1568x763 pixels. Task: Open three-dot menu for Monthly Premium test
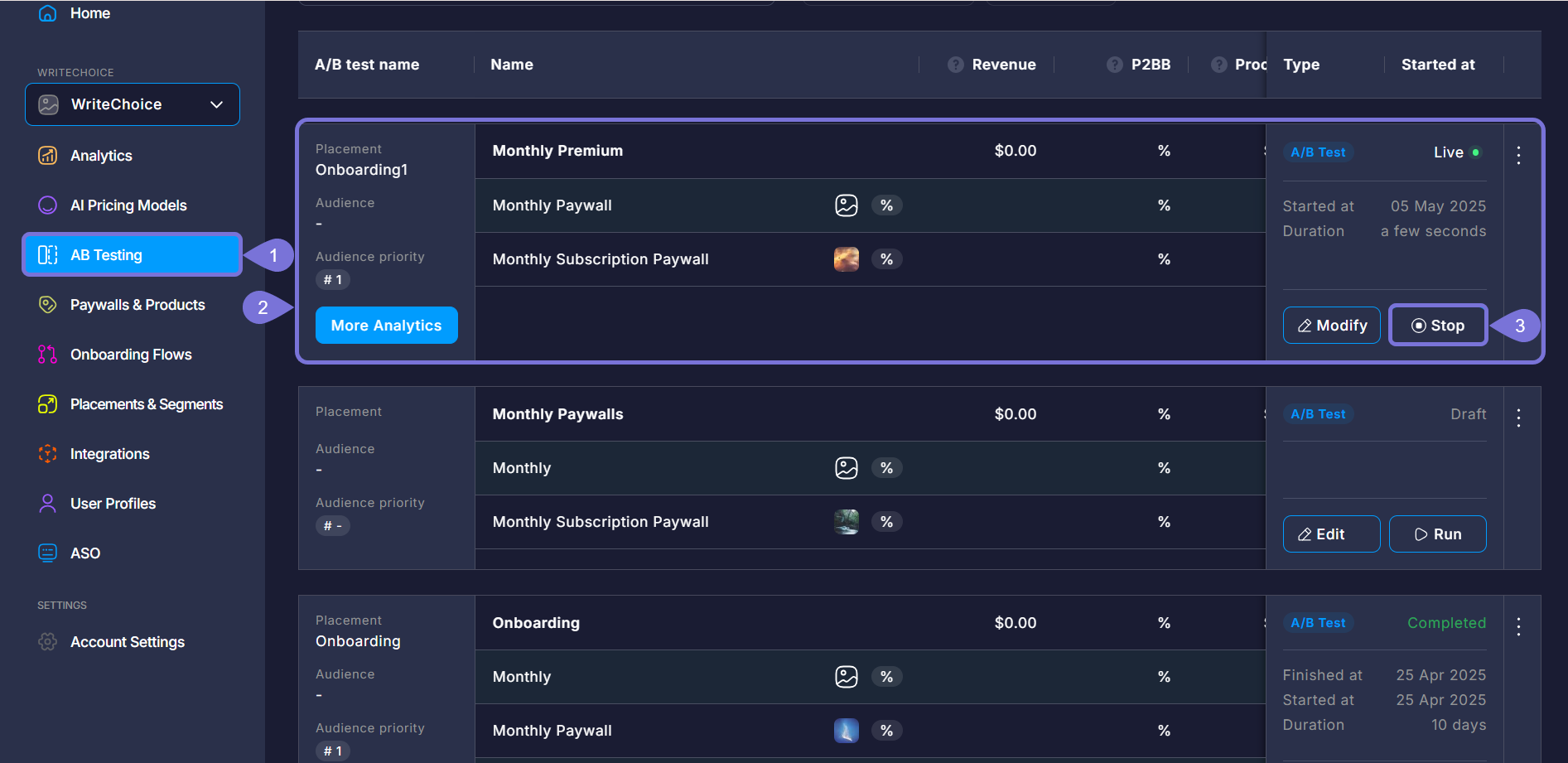[x=1518, y=155]
